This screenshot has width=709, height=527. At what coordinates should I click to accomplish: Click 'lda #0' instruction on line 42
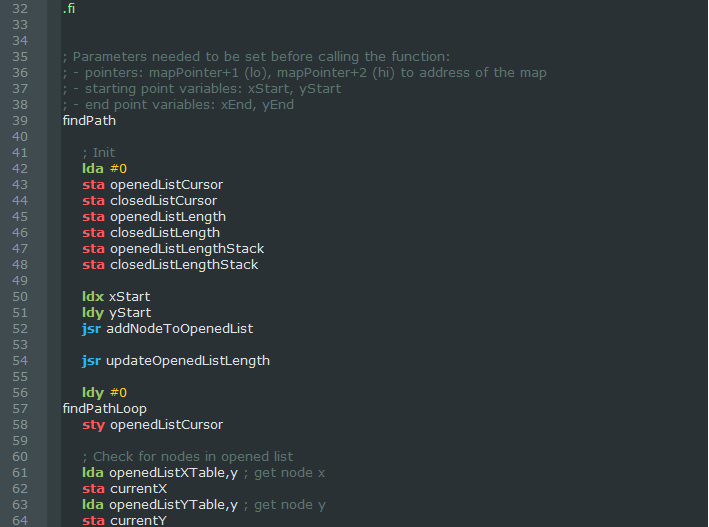(x=104, y=169)
